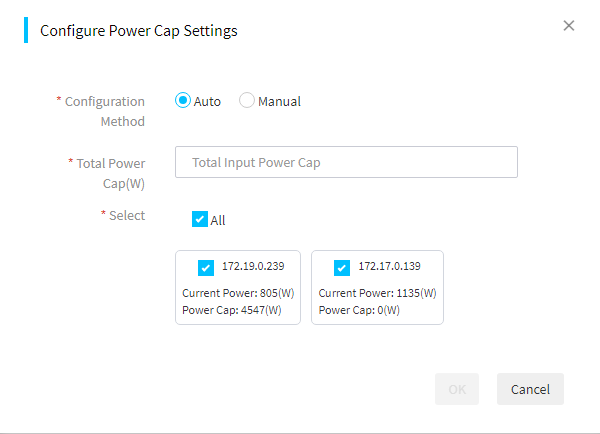
Task: Click the 172.17.0.139 IP address text
Action: (x=390, y=266)
